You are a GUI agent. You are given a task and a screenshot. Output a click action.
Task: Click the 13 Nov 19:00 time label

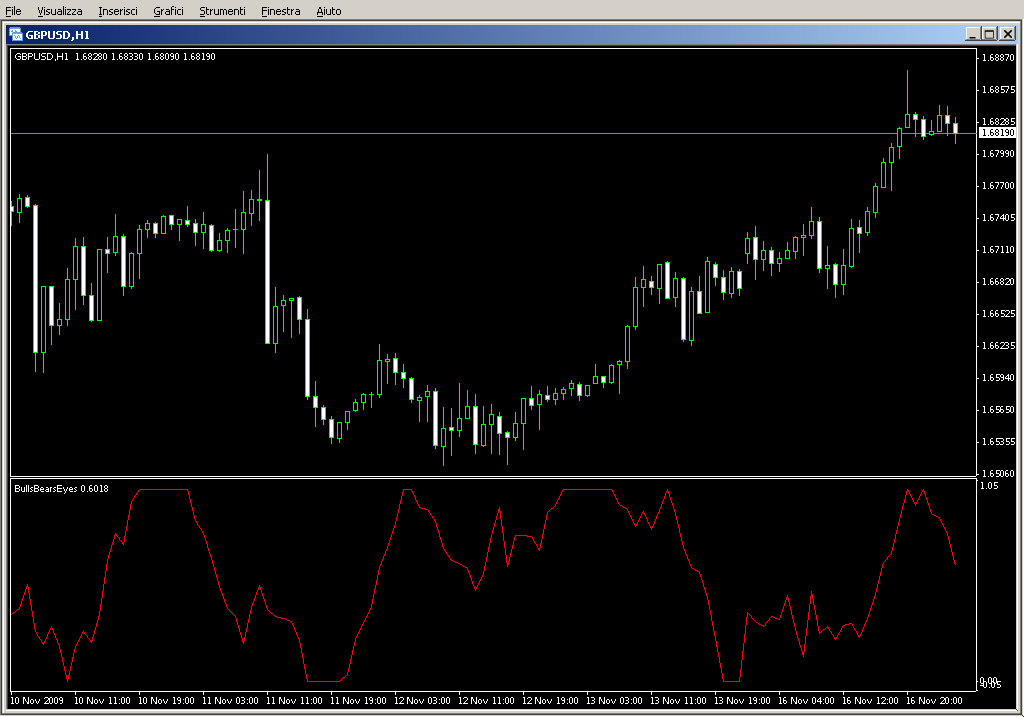(743, 701)
